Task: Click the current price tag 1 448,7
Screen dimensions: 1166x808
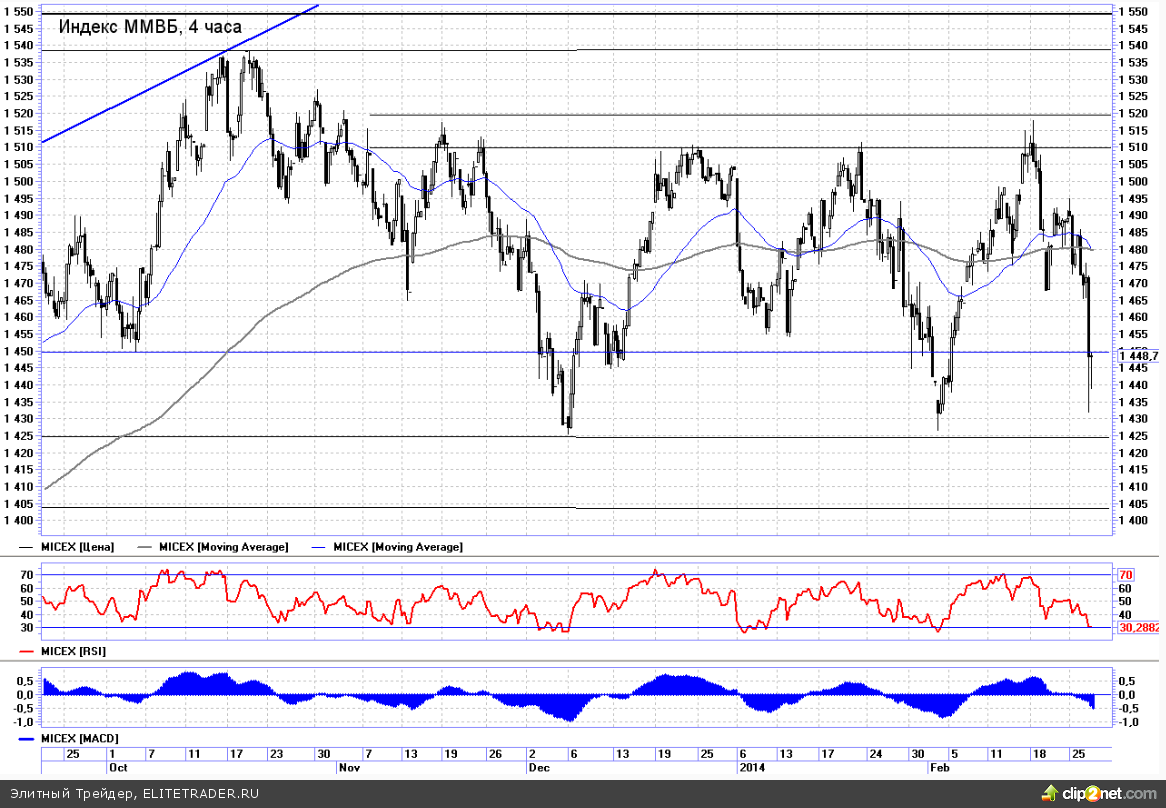Action: pyautogui.click(x=1138, y=355)
